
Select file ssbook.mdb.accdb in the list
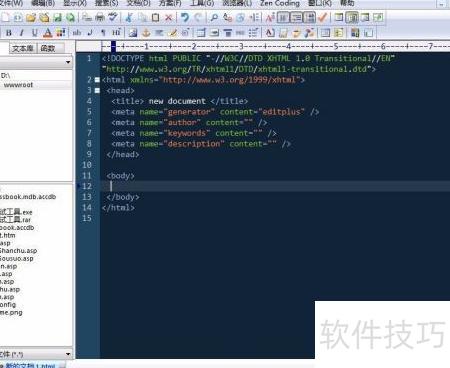pyautogui.click(x=28, y=197)
